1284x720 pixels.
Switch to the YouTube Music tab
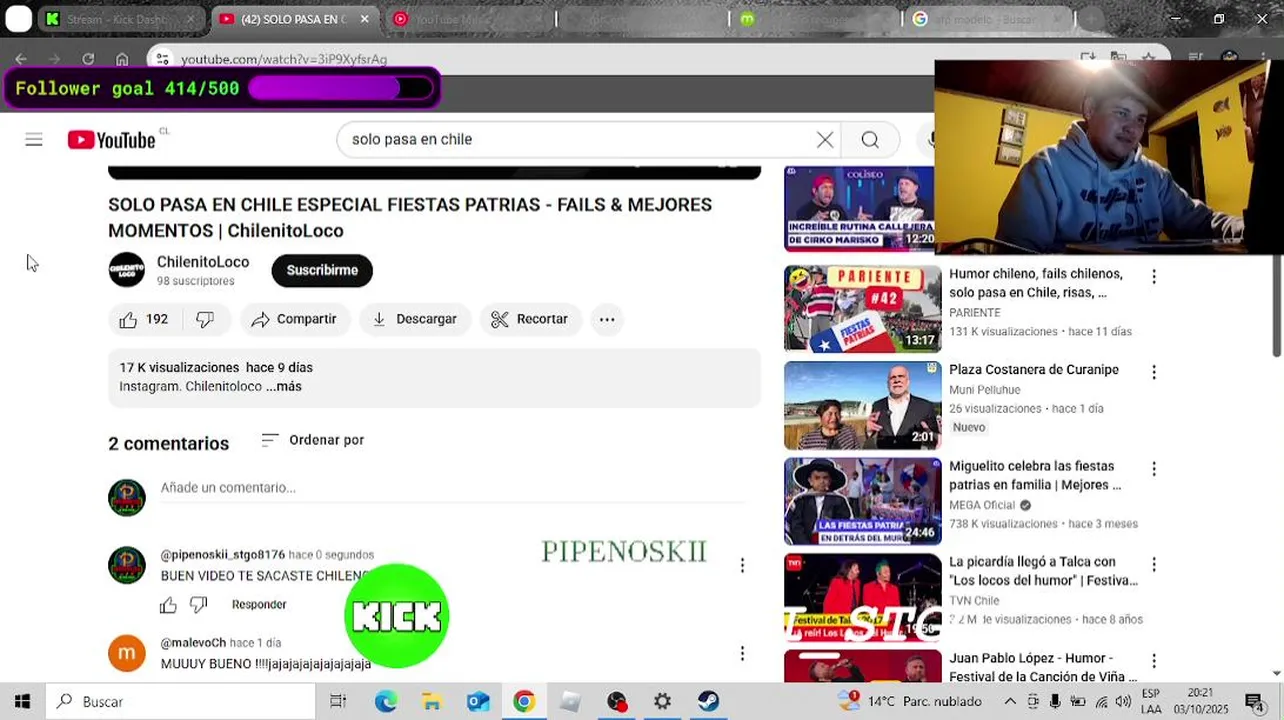tap(465, 19)
